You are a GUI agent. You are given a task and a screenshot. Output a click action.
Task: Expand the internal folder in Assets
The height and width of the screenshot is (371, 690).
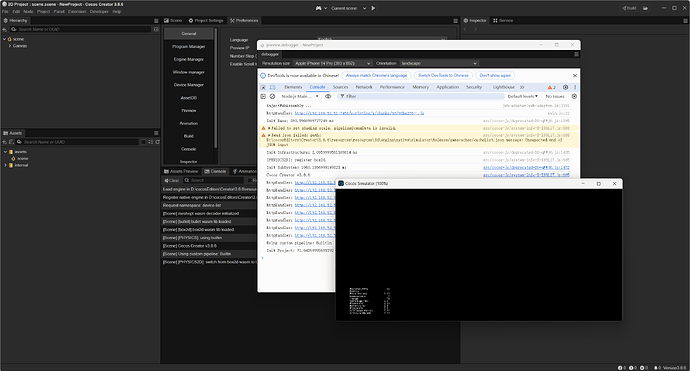coord(5,165)
